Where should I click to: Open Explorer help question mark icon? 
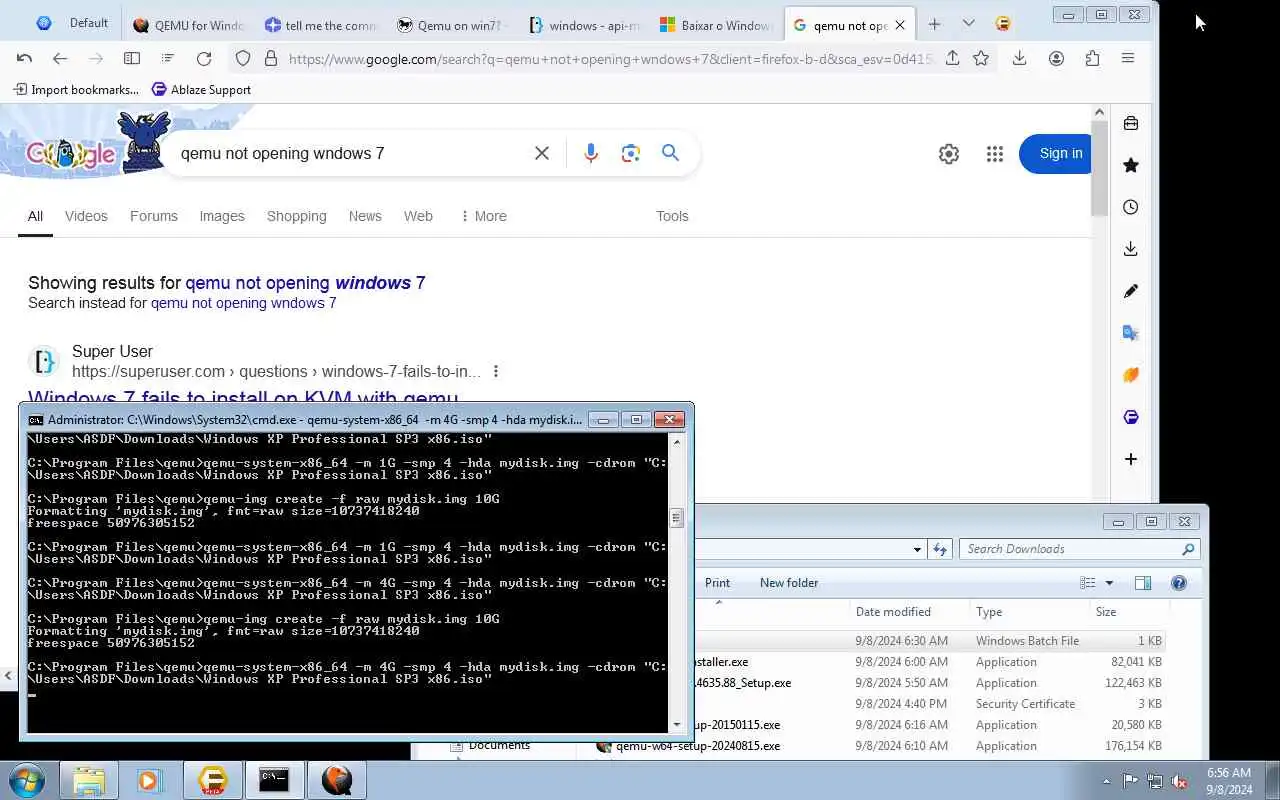1179,583
